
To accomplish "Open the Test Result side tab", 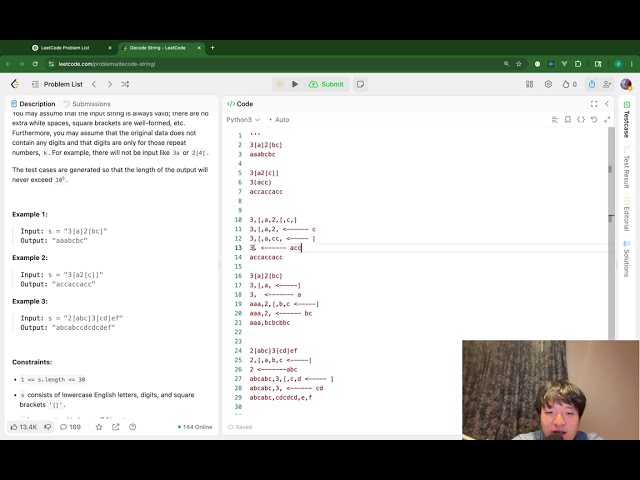I will (627, 167).
